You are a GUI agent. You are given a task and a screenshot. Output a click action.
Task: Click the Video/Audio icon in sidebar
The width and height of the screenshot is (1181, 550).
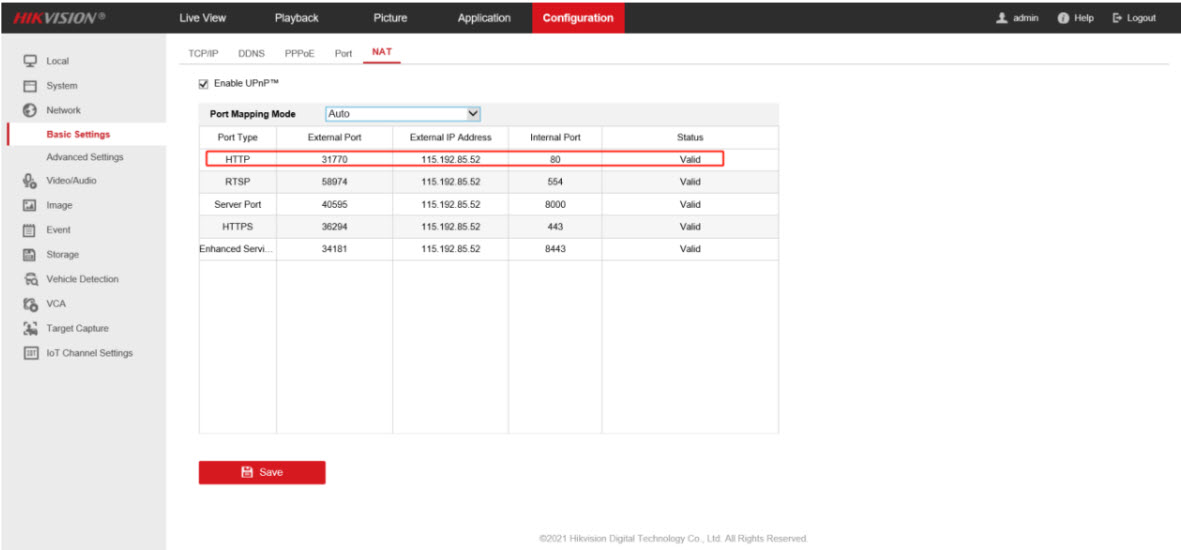tap(30, 181)
